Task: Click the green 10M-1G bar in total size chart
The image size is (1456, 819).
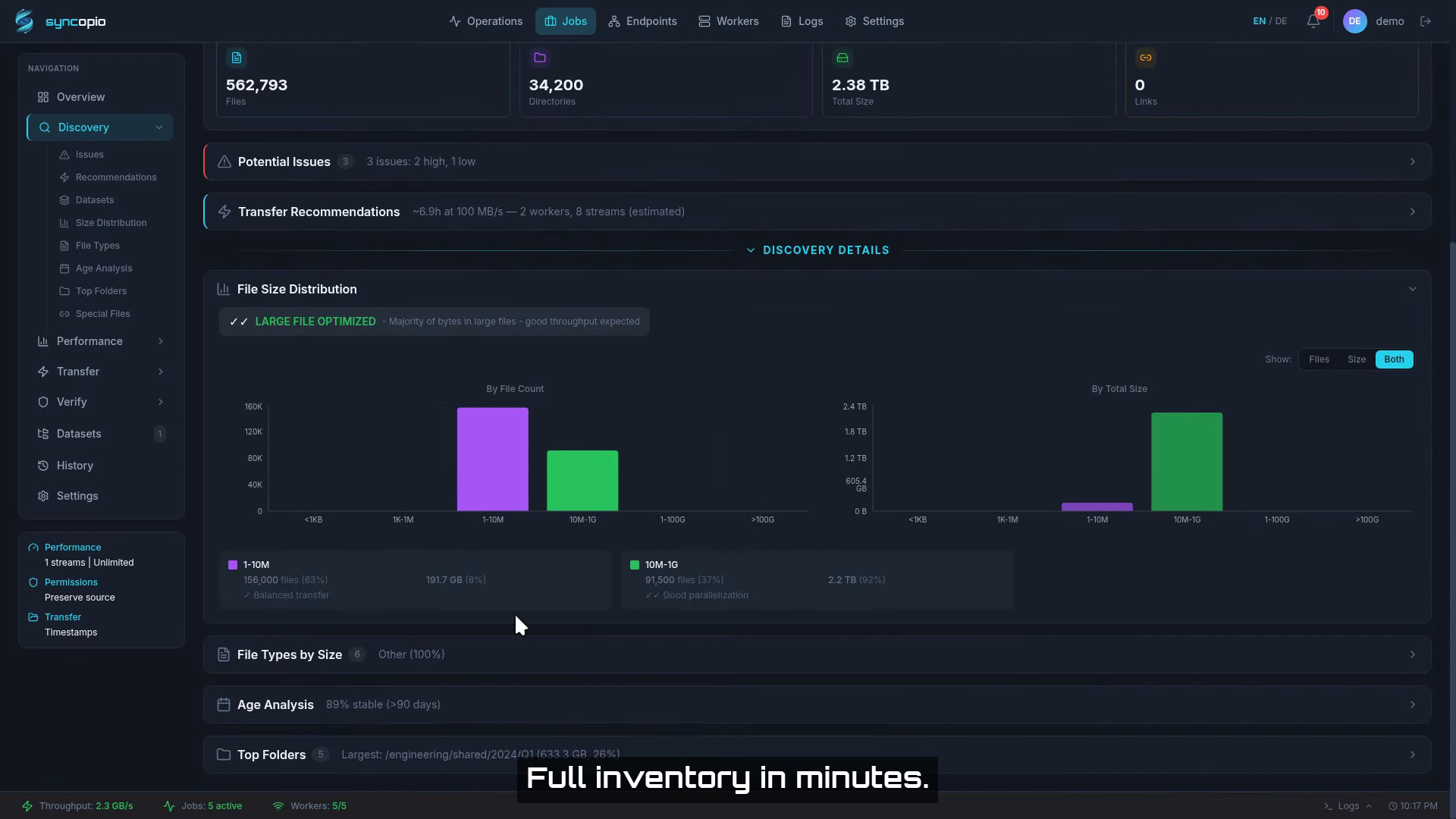Action: tap(1187, 462)
